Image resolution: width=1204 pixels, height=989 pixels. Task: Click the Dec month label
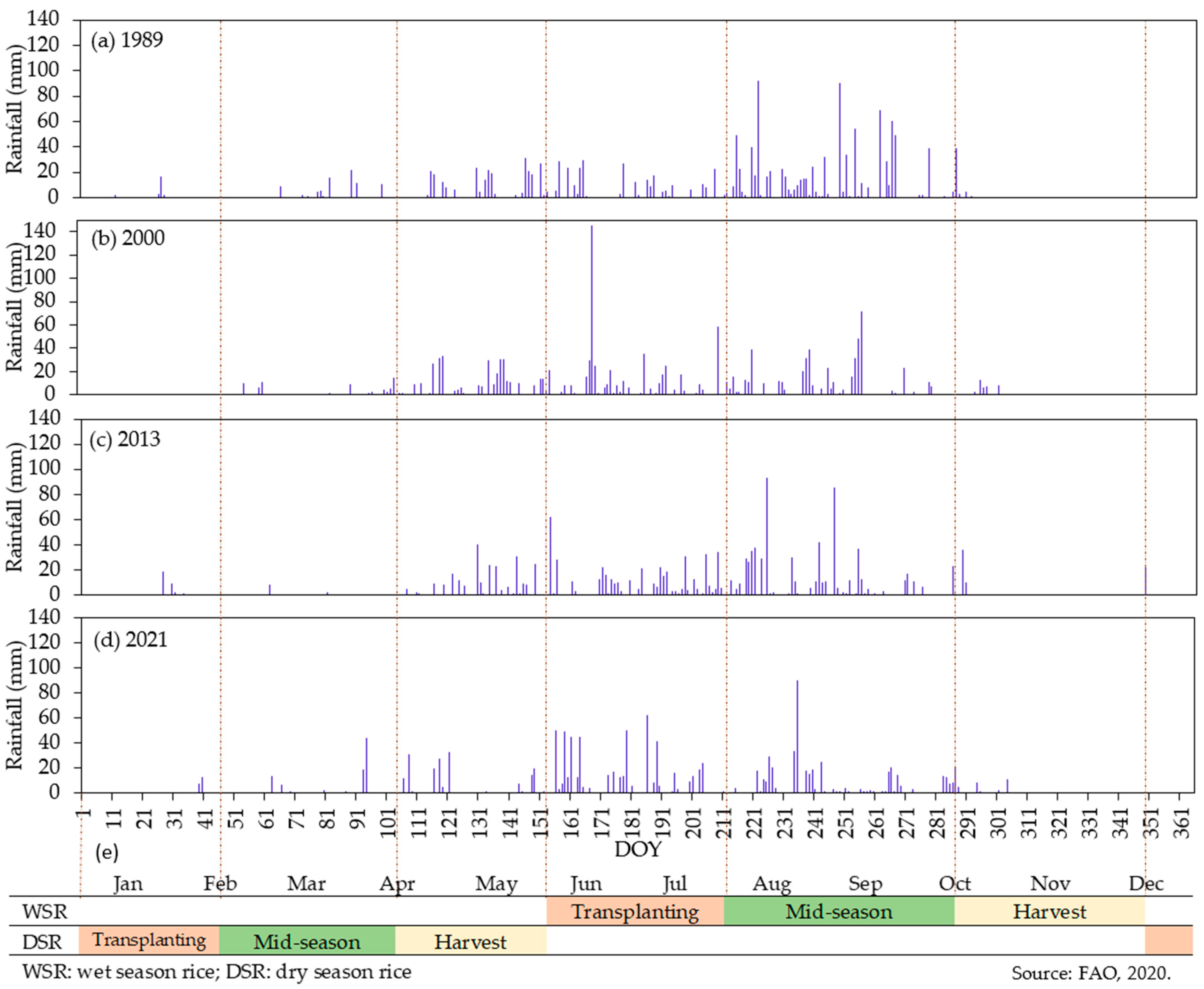[1146, 884]
